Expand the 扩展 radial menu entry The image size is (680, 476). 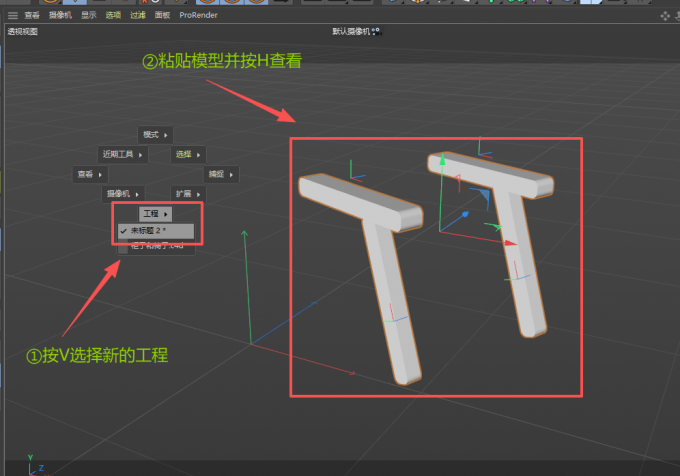[x=187, y=193]
